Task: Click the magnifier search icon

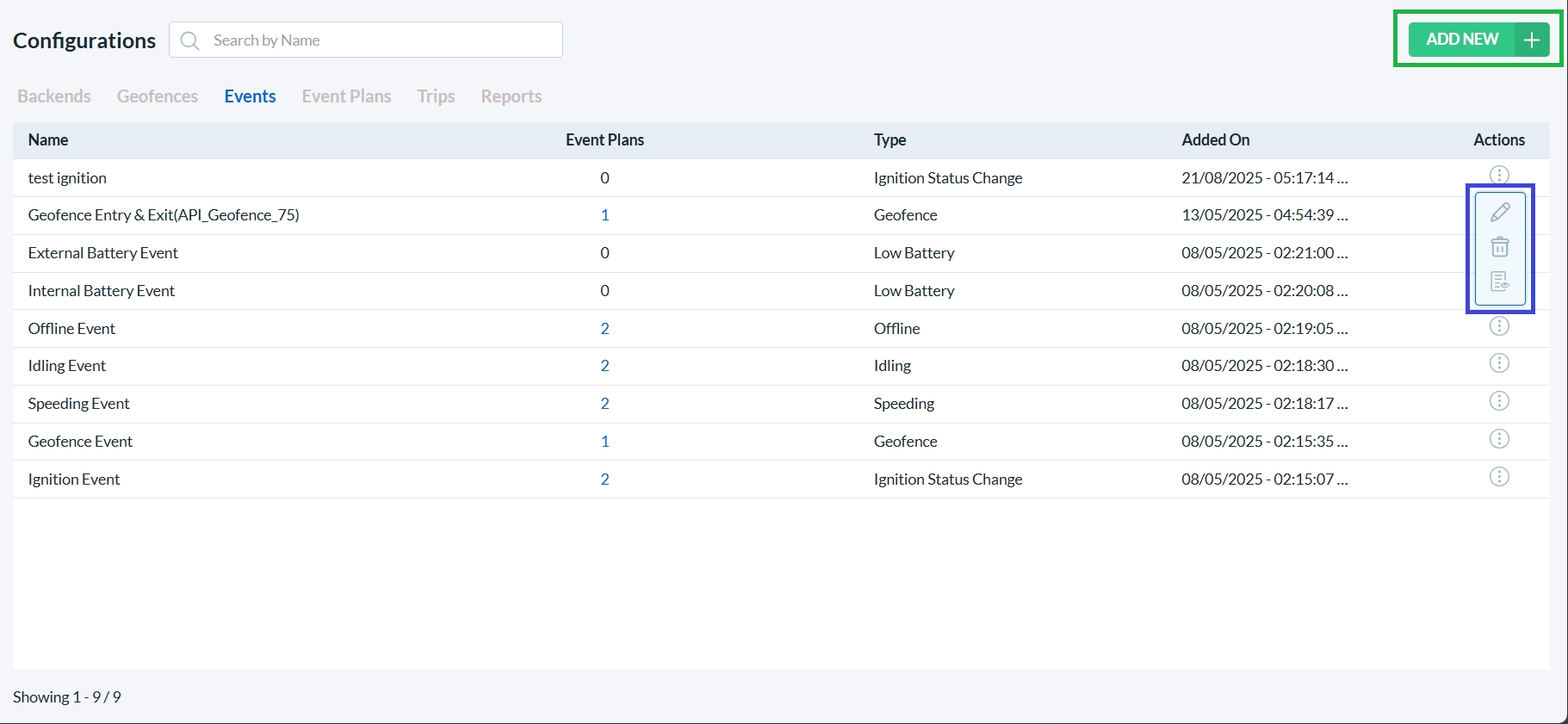Action: tap(190, 40)
